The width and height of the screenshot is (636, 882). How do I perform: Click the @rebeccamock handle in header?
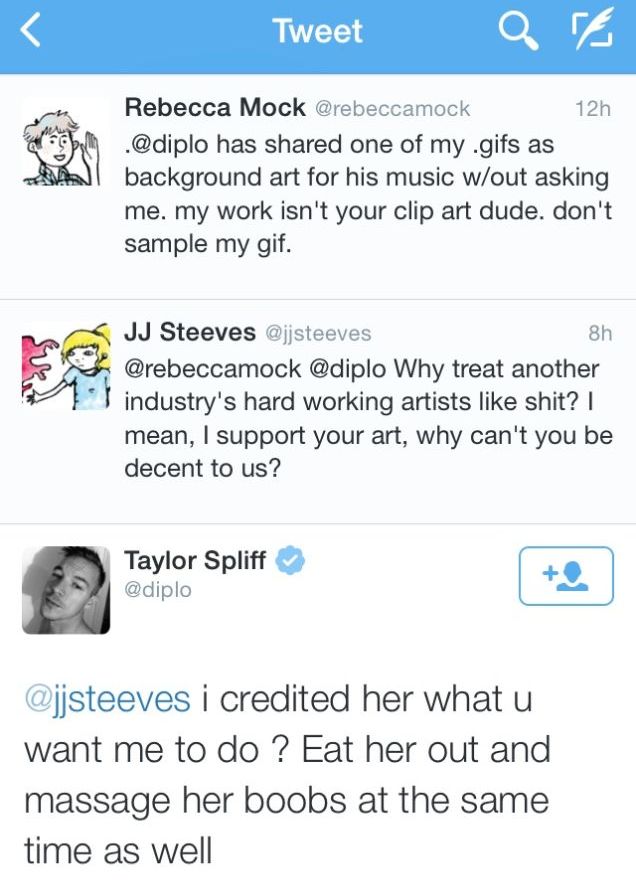click(x=392, y=109)
